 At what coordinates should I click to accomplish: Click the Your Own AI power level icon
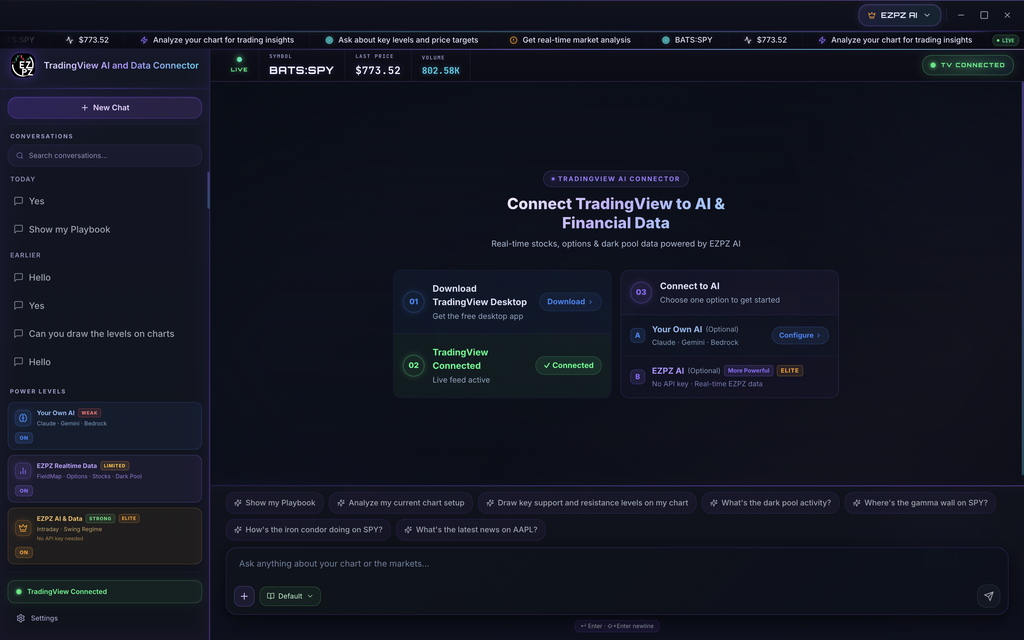click(23, 418)
